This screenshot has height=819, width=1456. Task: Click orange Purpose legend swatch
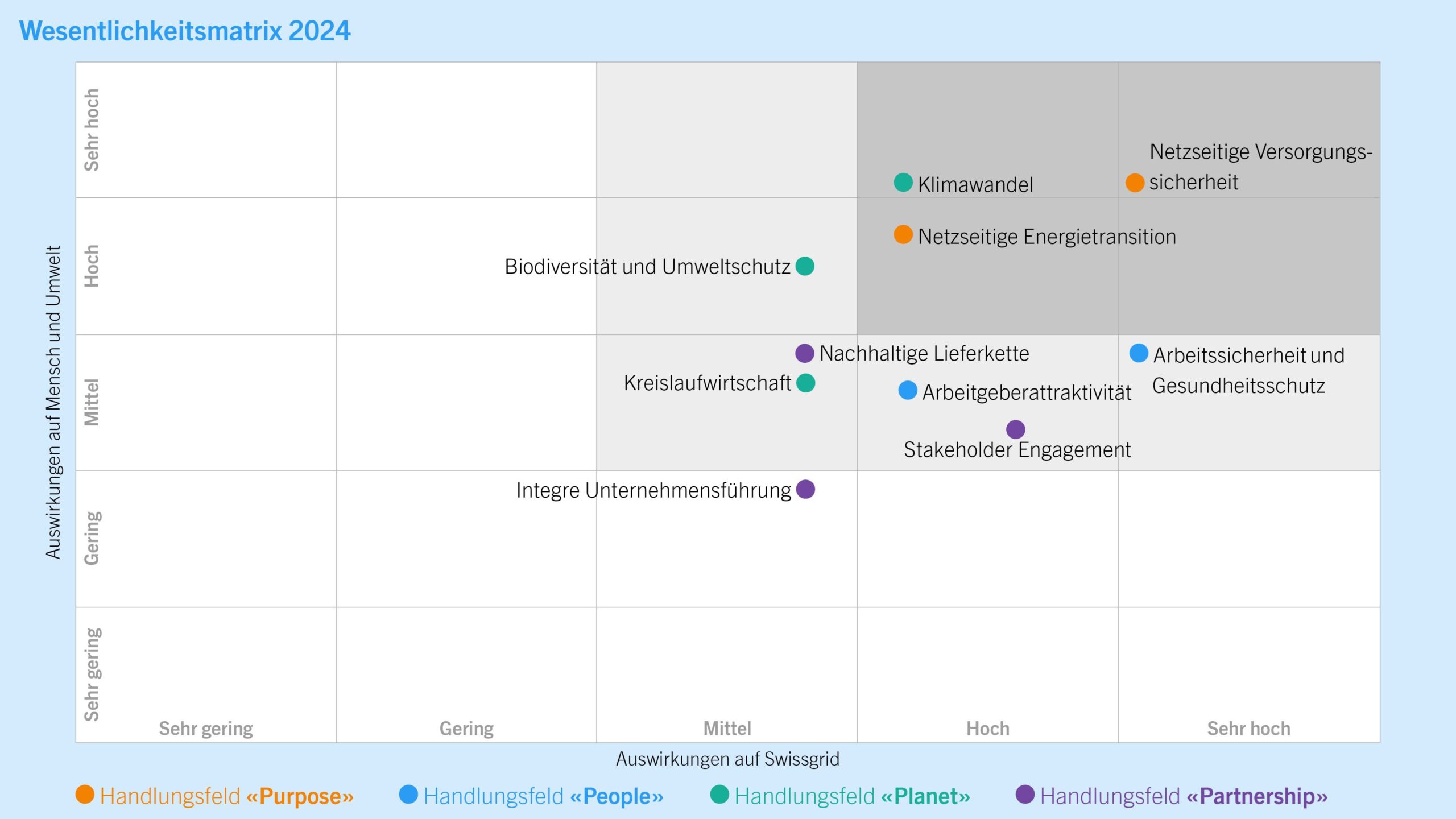[x=85, y=795]
